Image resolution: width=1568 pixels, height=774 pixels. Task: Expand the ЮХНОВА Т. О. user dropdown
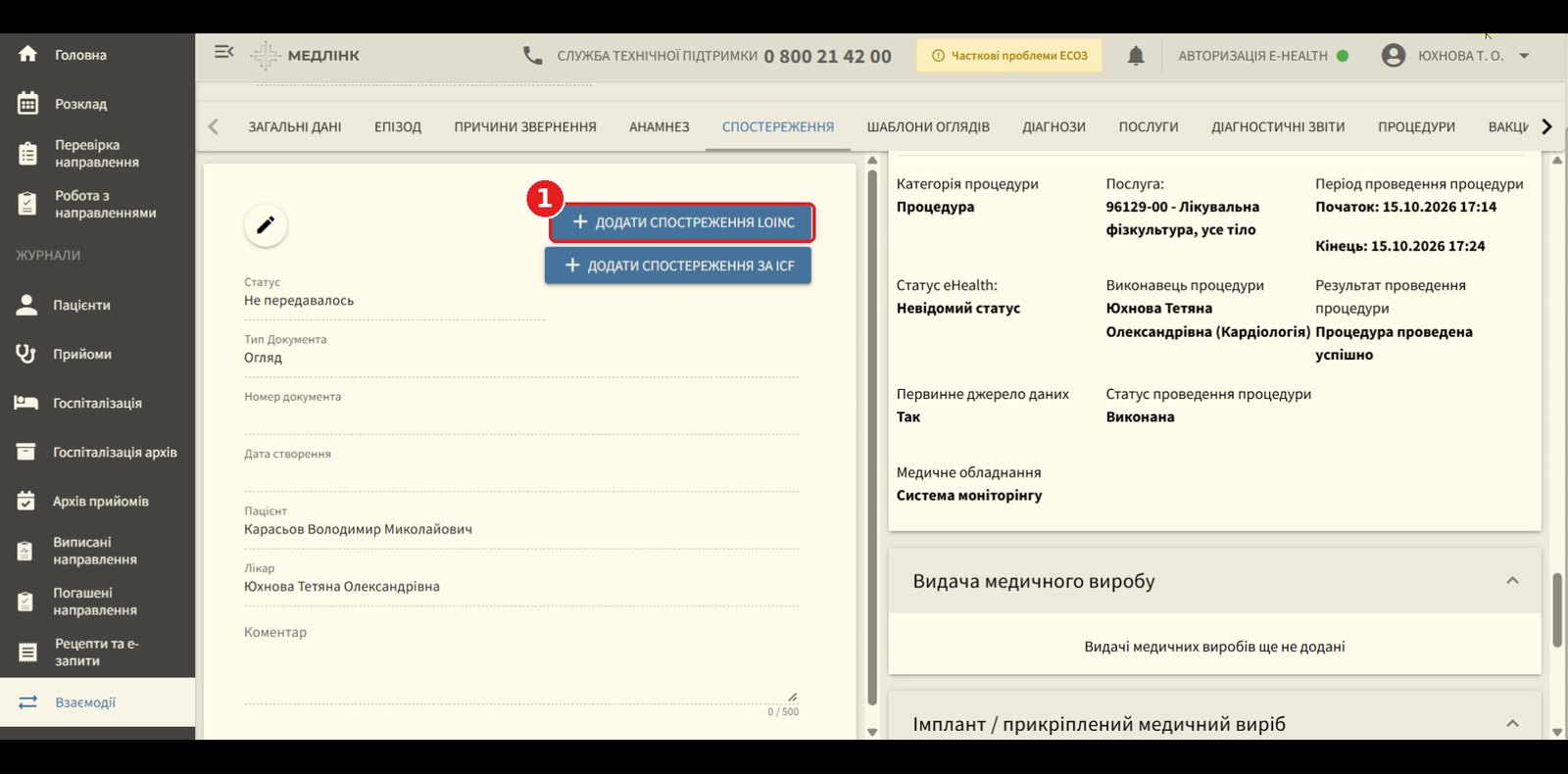pos(1524,56)
